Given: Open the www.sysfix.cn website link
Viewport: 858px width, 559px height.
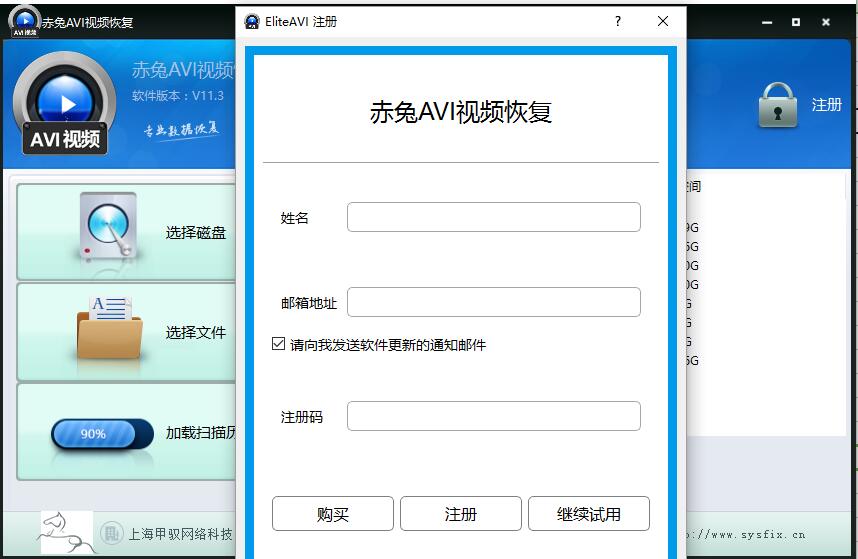Looking at the screenshot, I should click(x=745, y=535).
